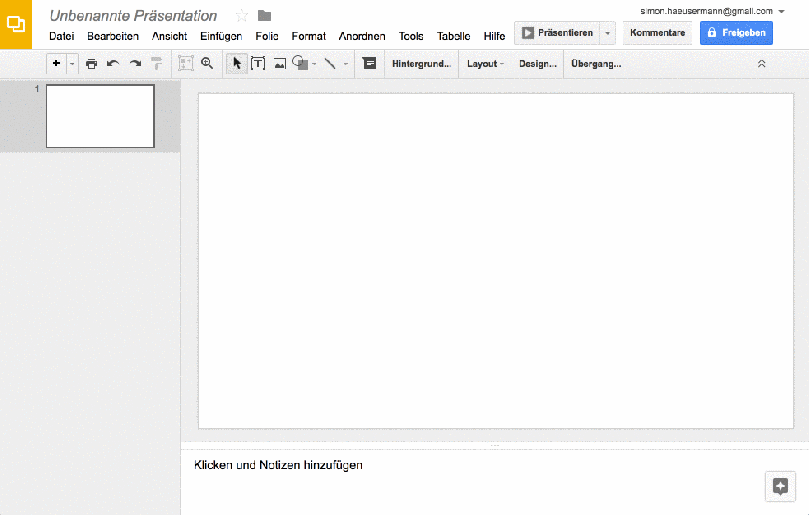The height and width of the screenshot is (515, 809).
Task: Select the text box tool
Action: [258, 63]
